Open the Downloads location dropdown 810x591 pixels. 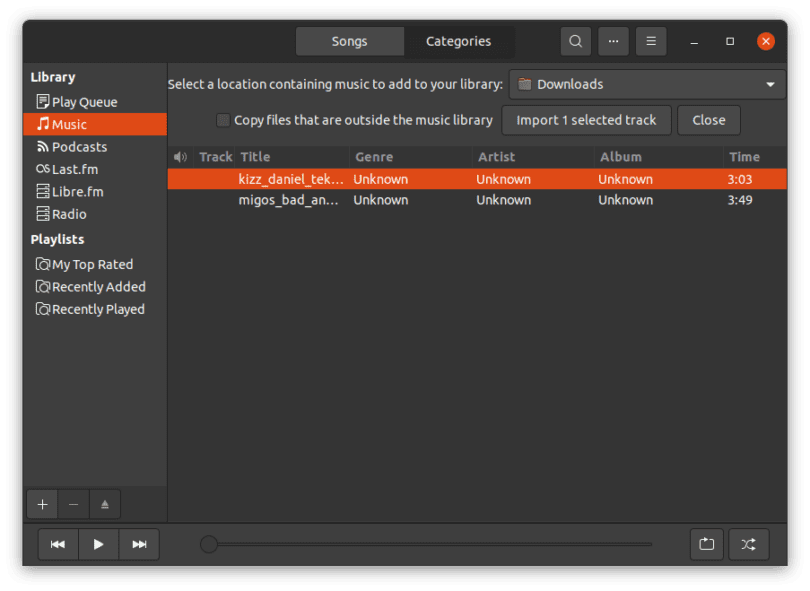(647, 84)
